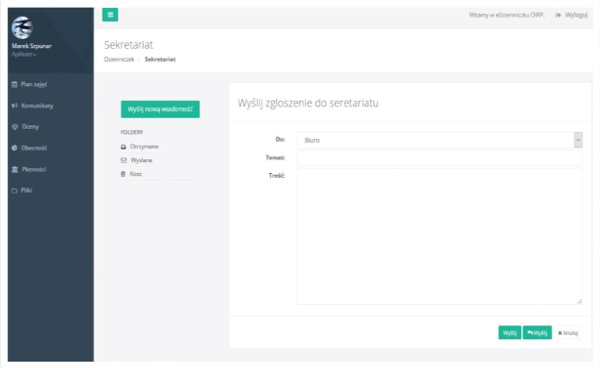600x368 pixels.
Task: Click the Wyślij button with reply arrow
Action: (537, 333)
